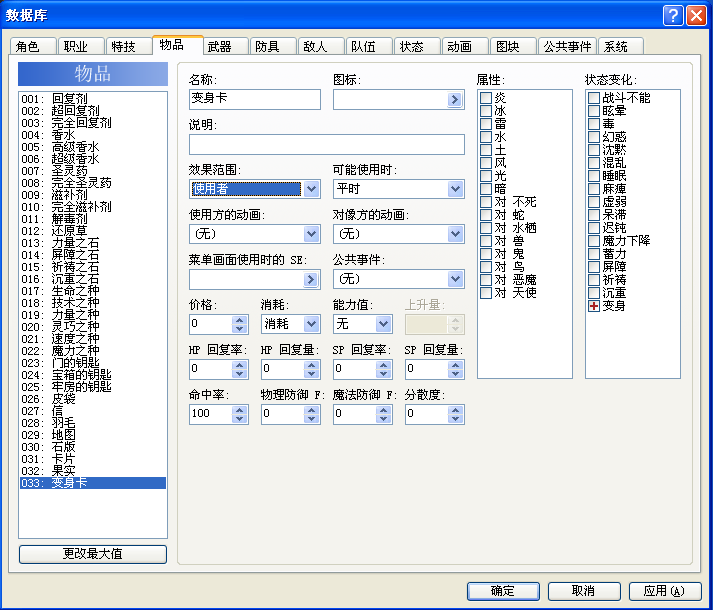The height and width of the screenshot is (610, 713).
Task: Switch to the 职业 tab
Action: pyautogui.click(x=81, y=46)
